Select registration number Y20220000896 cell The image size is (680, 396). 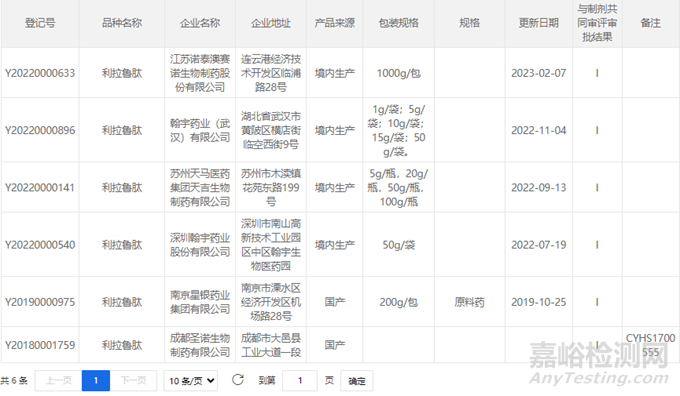[x=40, y=130]
